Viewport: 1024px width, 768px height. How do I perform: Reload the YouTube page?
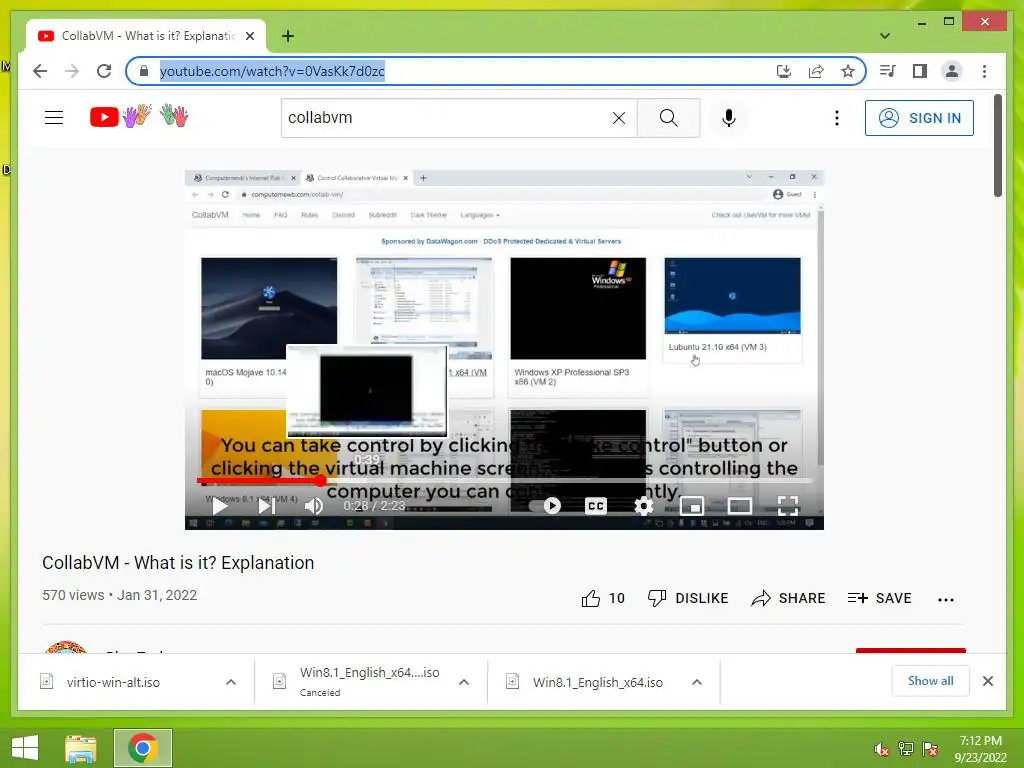104,71
